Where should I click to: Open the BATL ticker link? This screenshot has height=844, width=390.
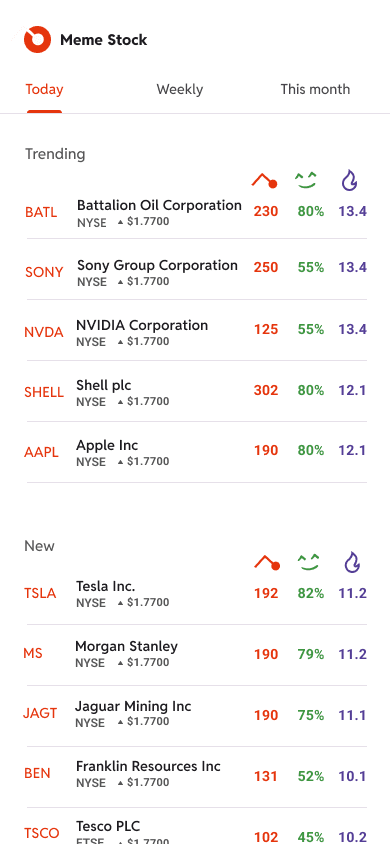pyautogui.click(x=41, y=212)
